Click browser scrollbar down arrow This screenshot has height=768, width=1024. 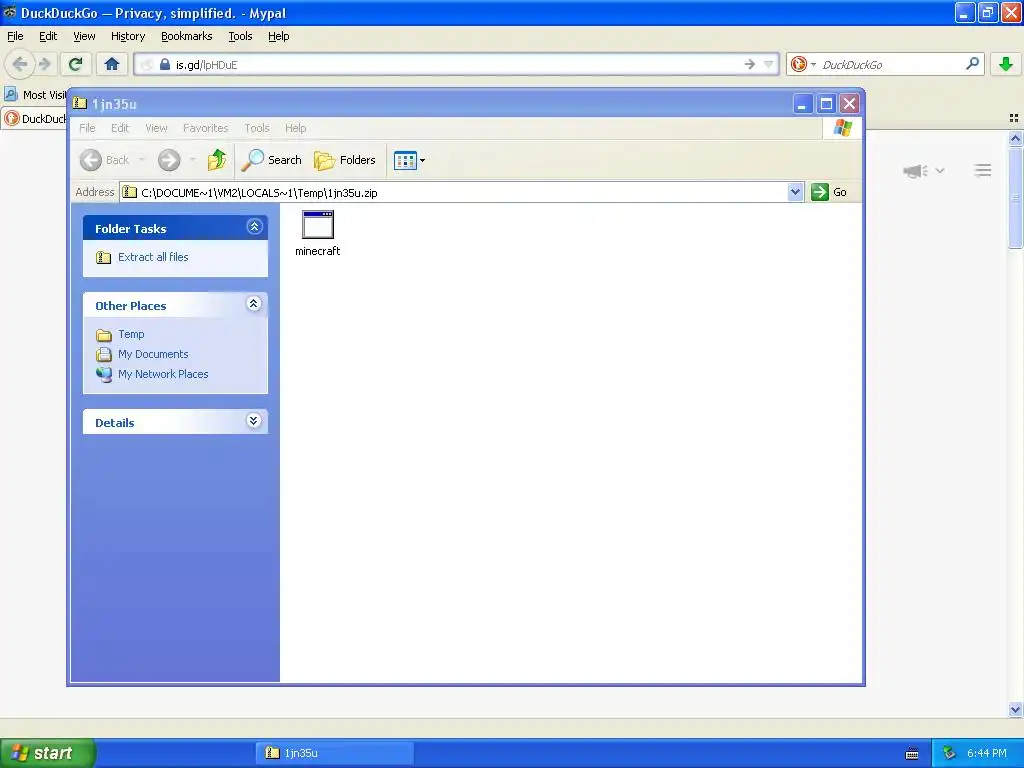pos(1015,709)
